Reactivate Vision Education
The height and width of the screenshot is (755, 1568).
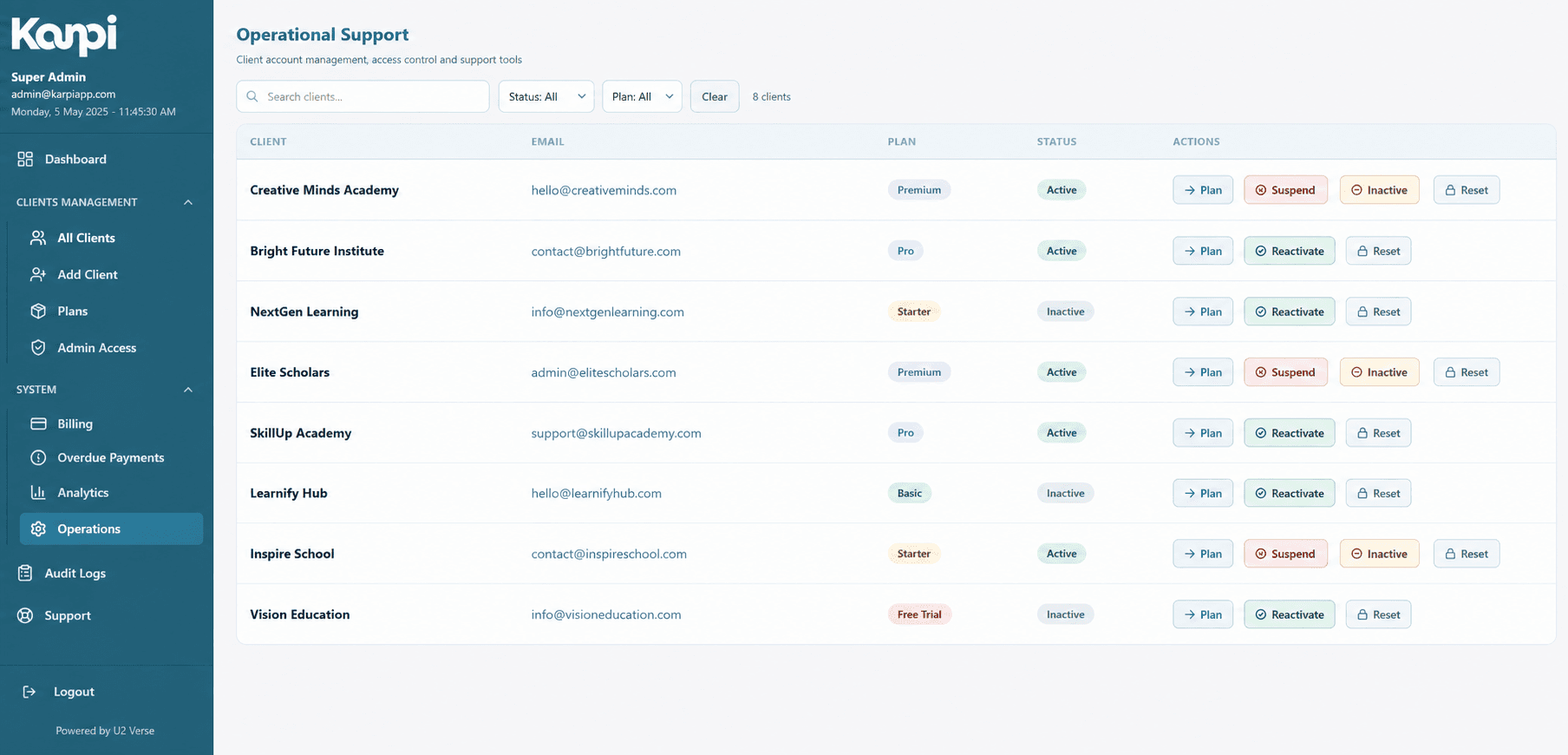[x=1290, y=614]
